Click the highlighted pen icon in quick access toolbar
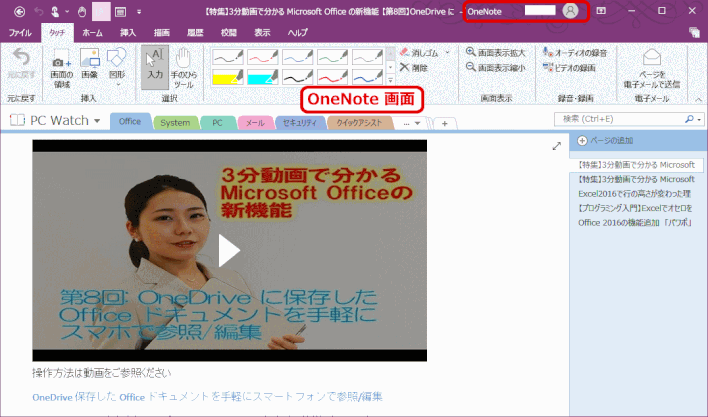708x417 pixels. point(101,12)
